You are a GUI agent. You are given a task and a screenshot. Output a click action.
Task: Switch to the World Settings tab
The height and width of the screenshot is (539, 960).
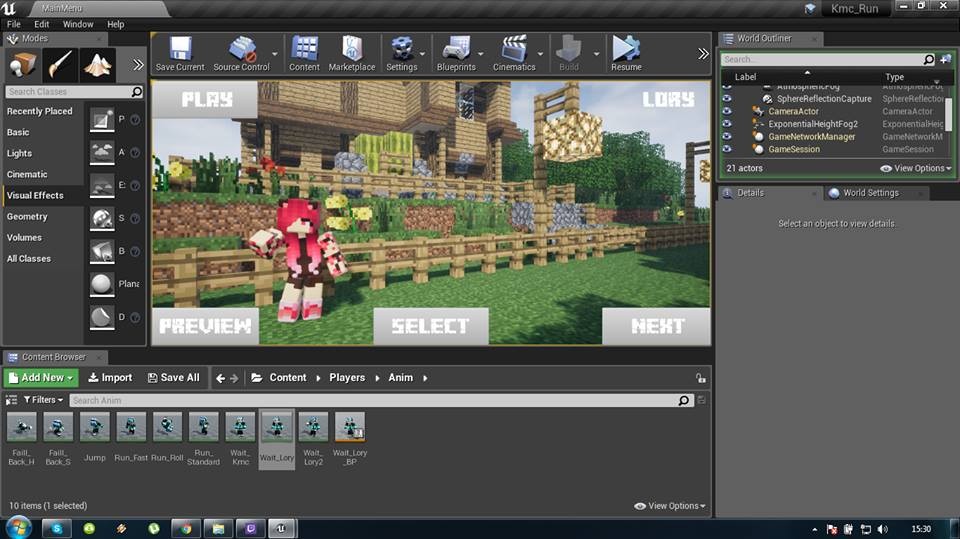coord(869,193)
